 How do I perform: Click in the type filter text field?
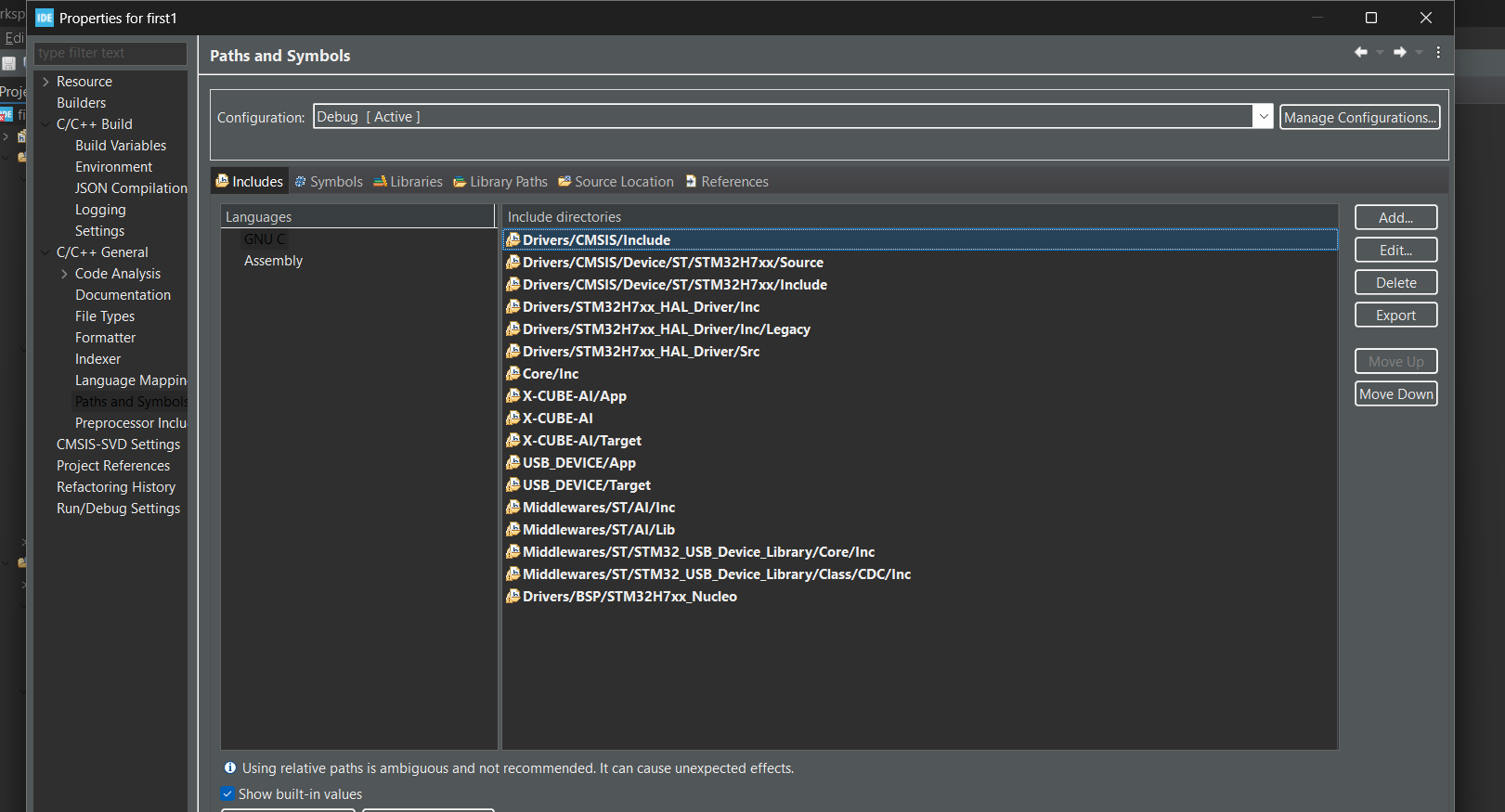coord(110,54)
